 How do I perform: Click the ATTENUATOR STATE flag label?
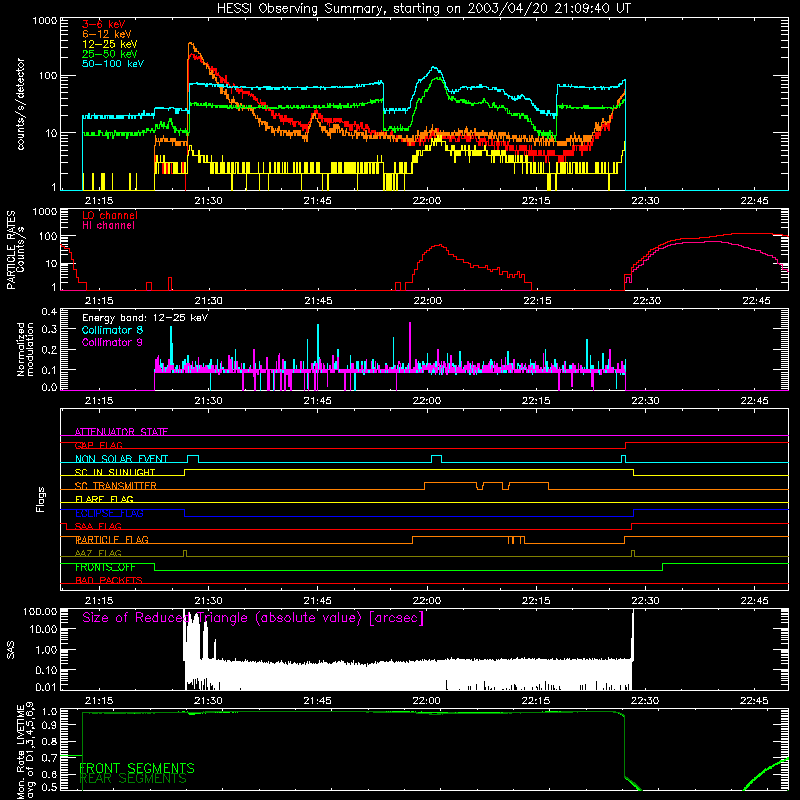tap(121, 432)
